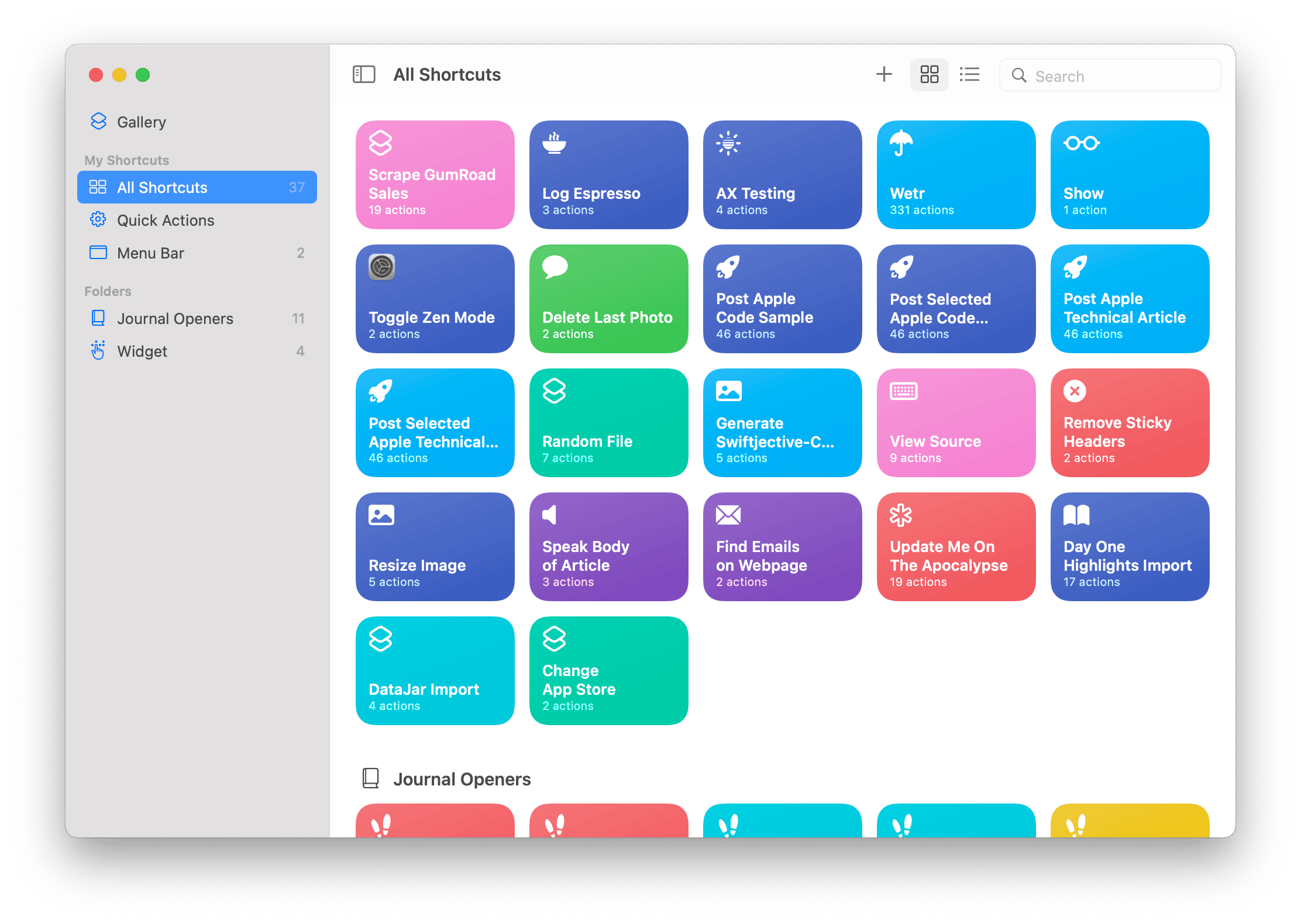
Task: Open the Widget folder
Action: [142, 351]
